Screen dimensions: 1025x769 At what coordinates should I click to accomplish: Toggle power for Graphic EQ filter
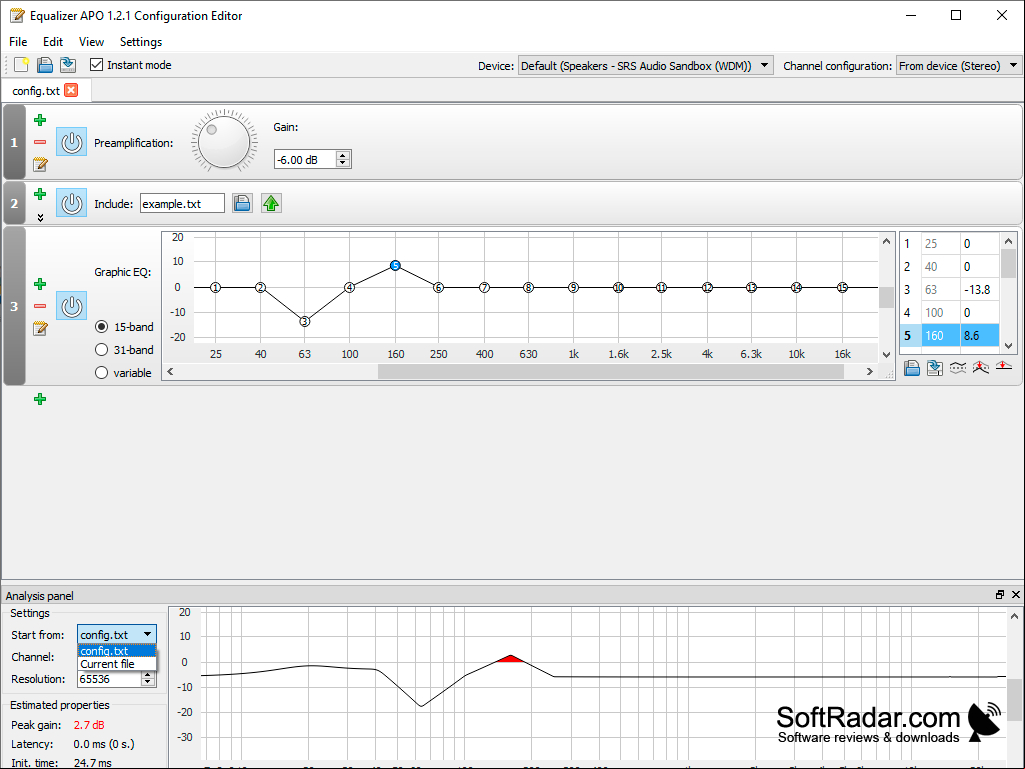(71, 306)
